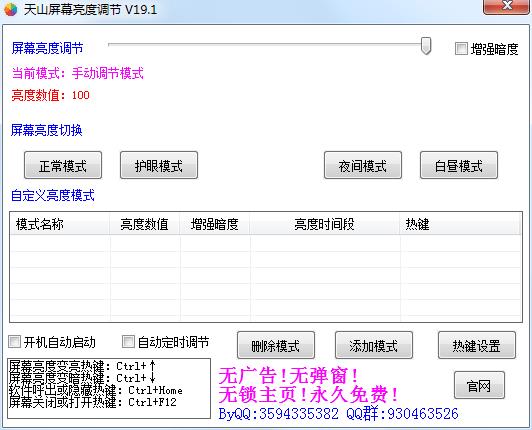Image resolution: width=532 pixels, height=430 pixels.
Task: Switch to 正常模式
Action: point(63,165)
